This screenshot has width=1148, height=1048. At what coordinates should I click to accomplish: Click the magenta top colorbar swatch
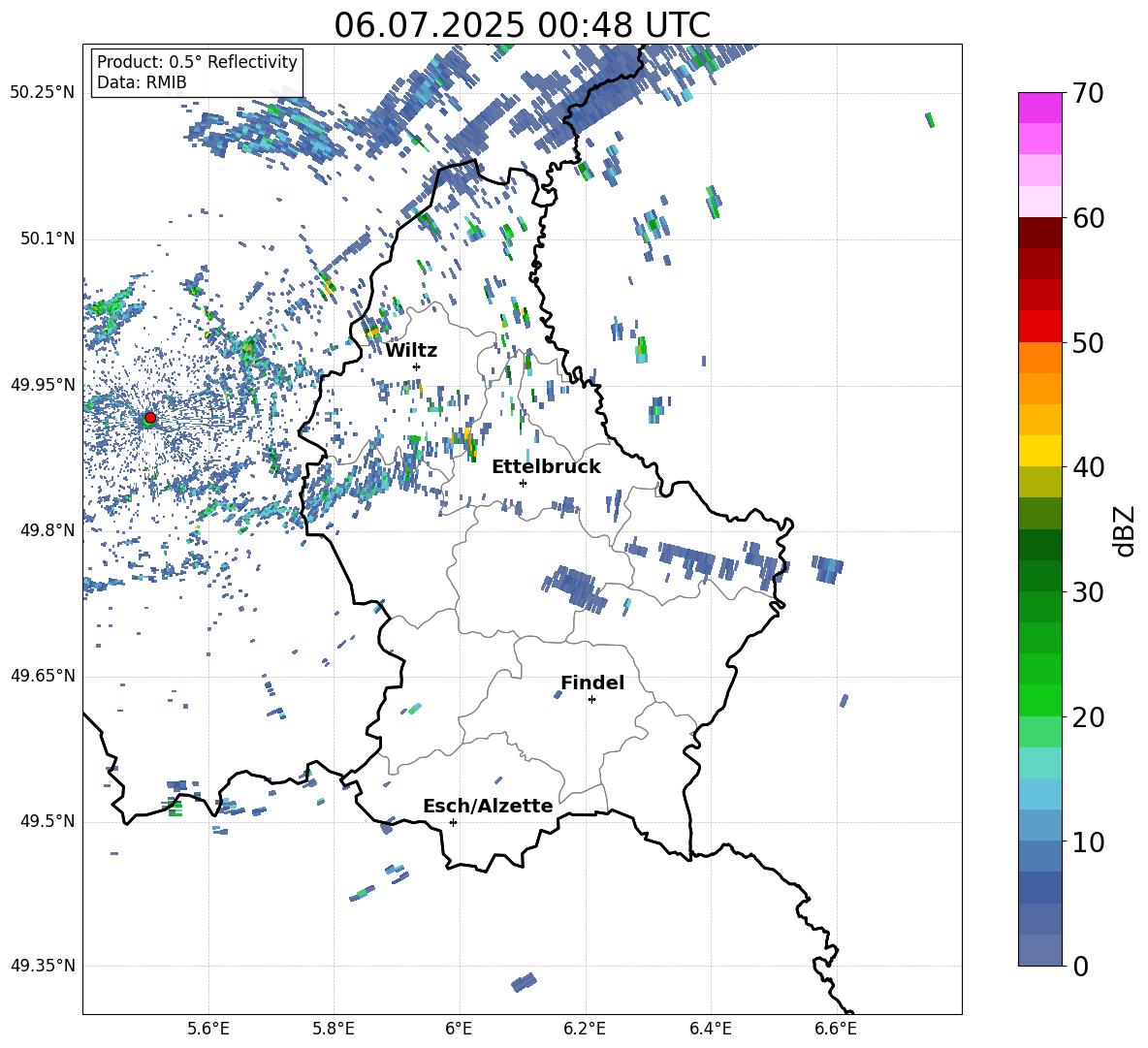[x=1039, y=108]
